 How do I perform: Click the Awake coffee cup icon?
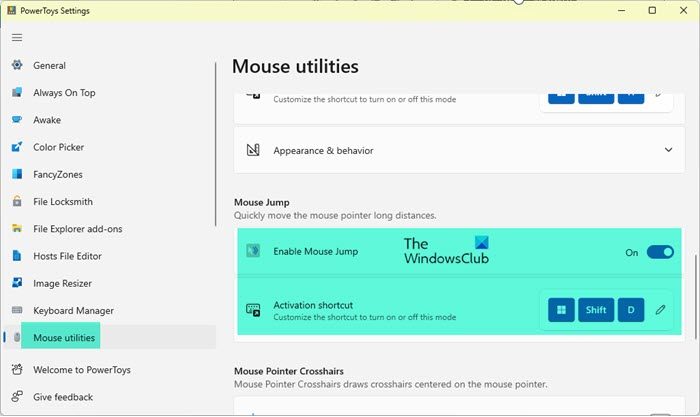(17, 120)
